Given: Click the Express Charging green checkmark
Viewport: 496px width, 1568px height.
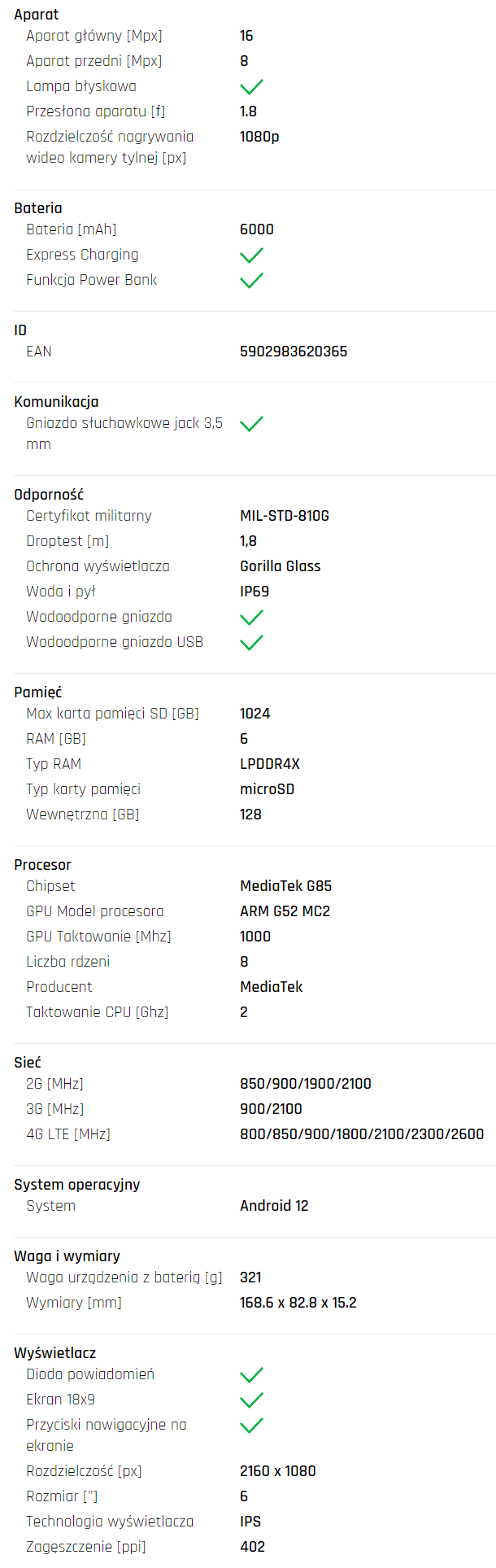Looking at the screenshot, I should click(252, 255).
